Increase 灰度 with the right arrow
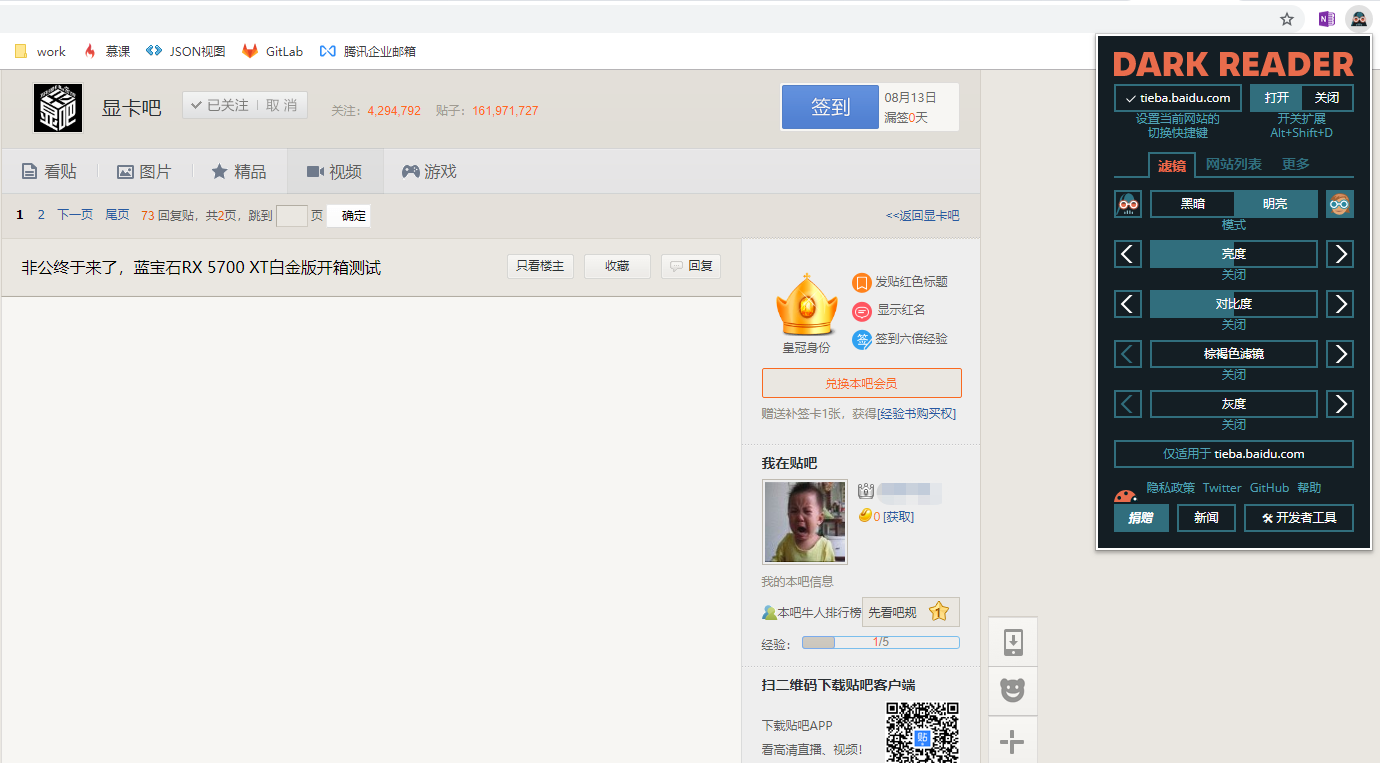The image size is (1380, 763). click(1340, 404)
